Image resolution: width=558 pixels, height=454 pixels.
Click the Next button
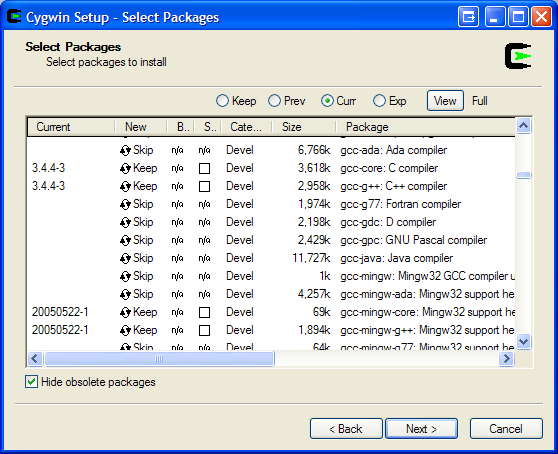click(x=422, y=429)
